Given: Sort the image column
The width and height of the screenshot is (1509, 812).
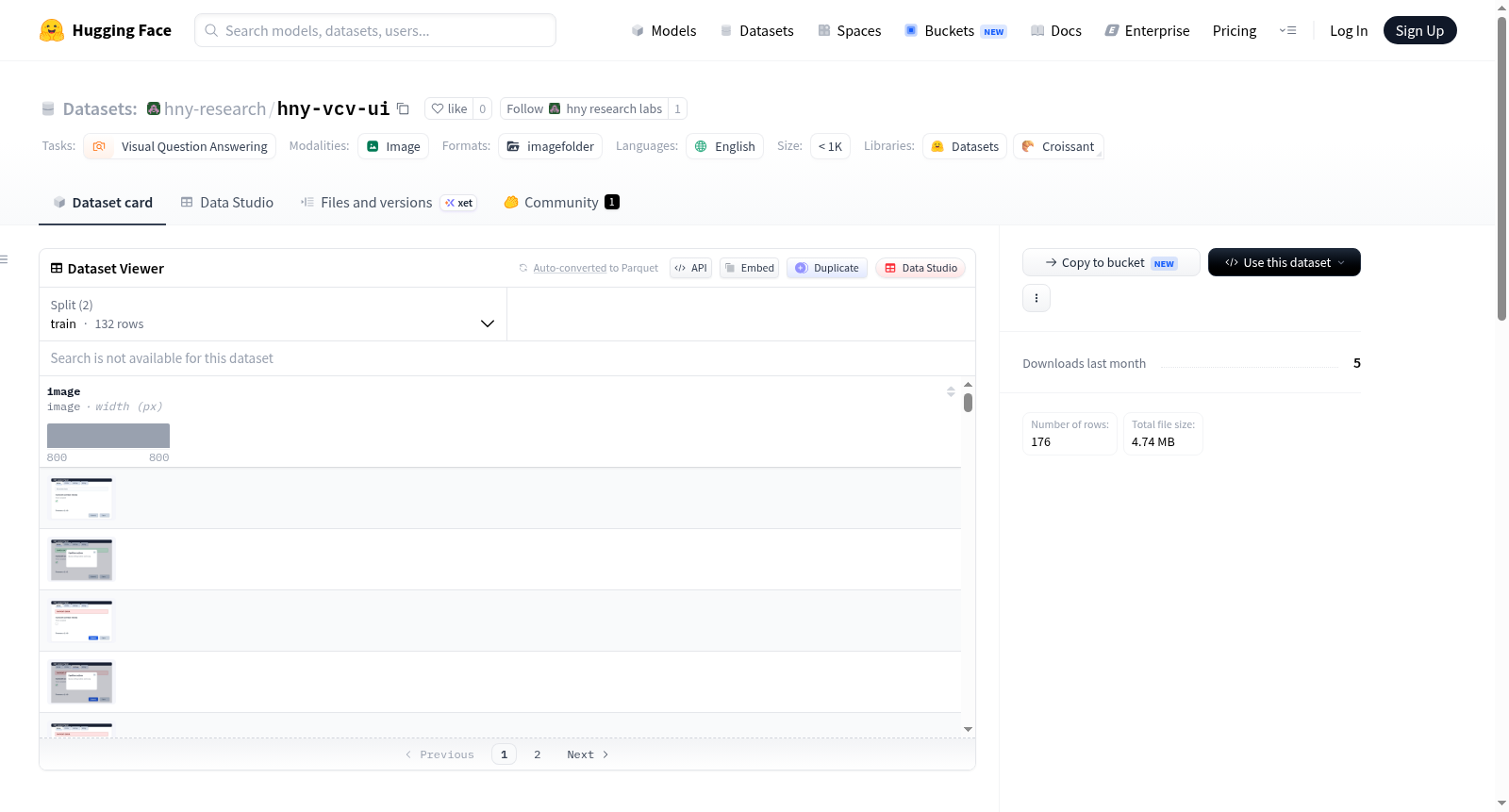Looking at the screenshot, I should (x=951, y=391).
